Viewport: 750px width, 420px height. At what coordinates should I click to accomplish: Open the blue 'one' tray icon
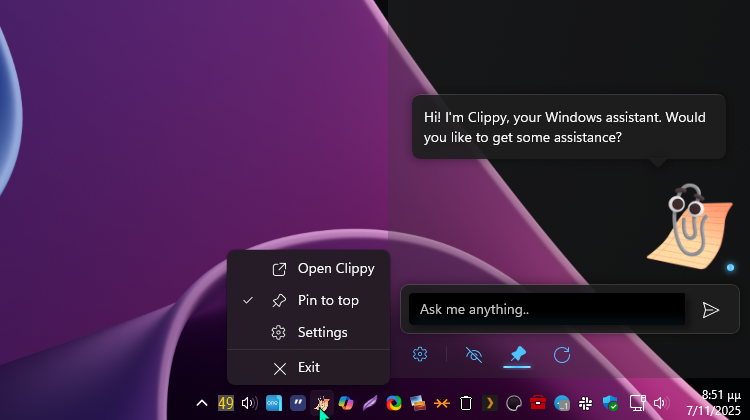click(x=274, y=403)
